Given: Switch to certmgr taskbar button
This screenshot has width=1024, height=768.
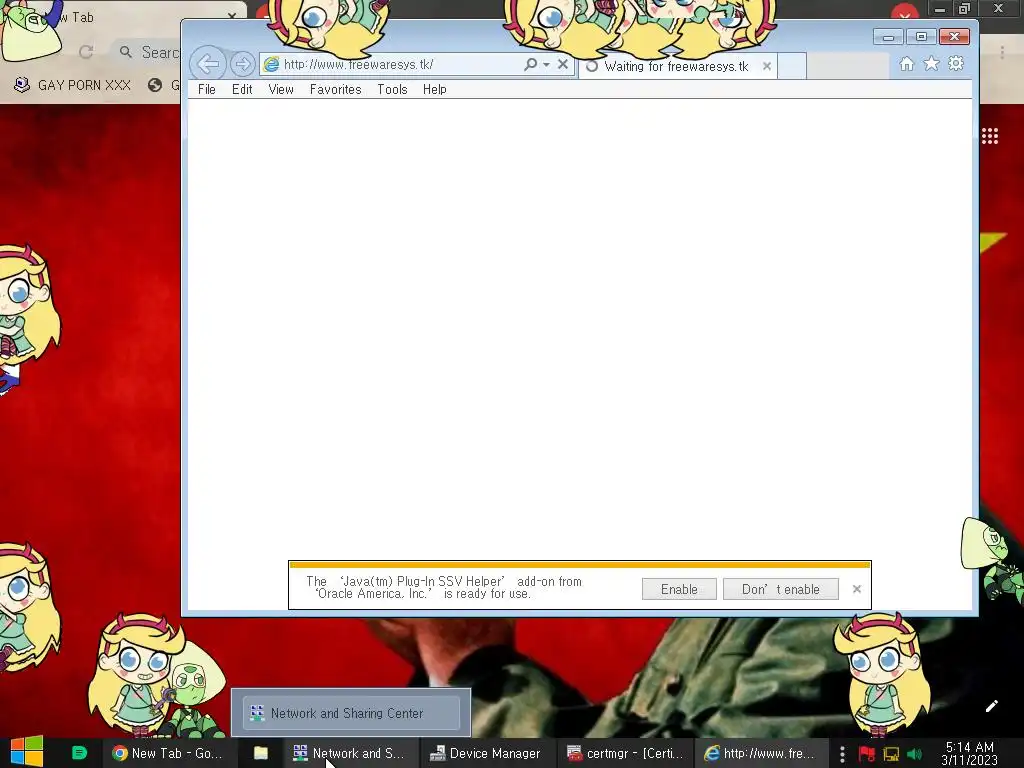Looking at the screenshot, I should pyautogui.click(x=625, y=753).
